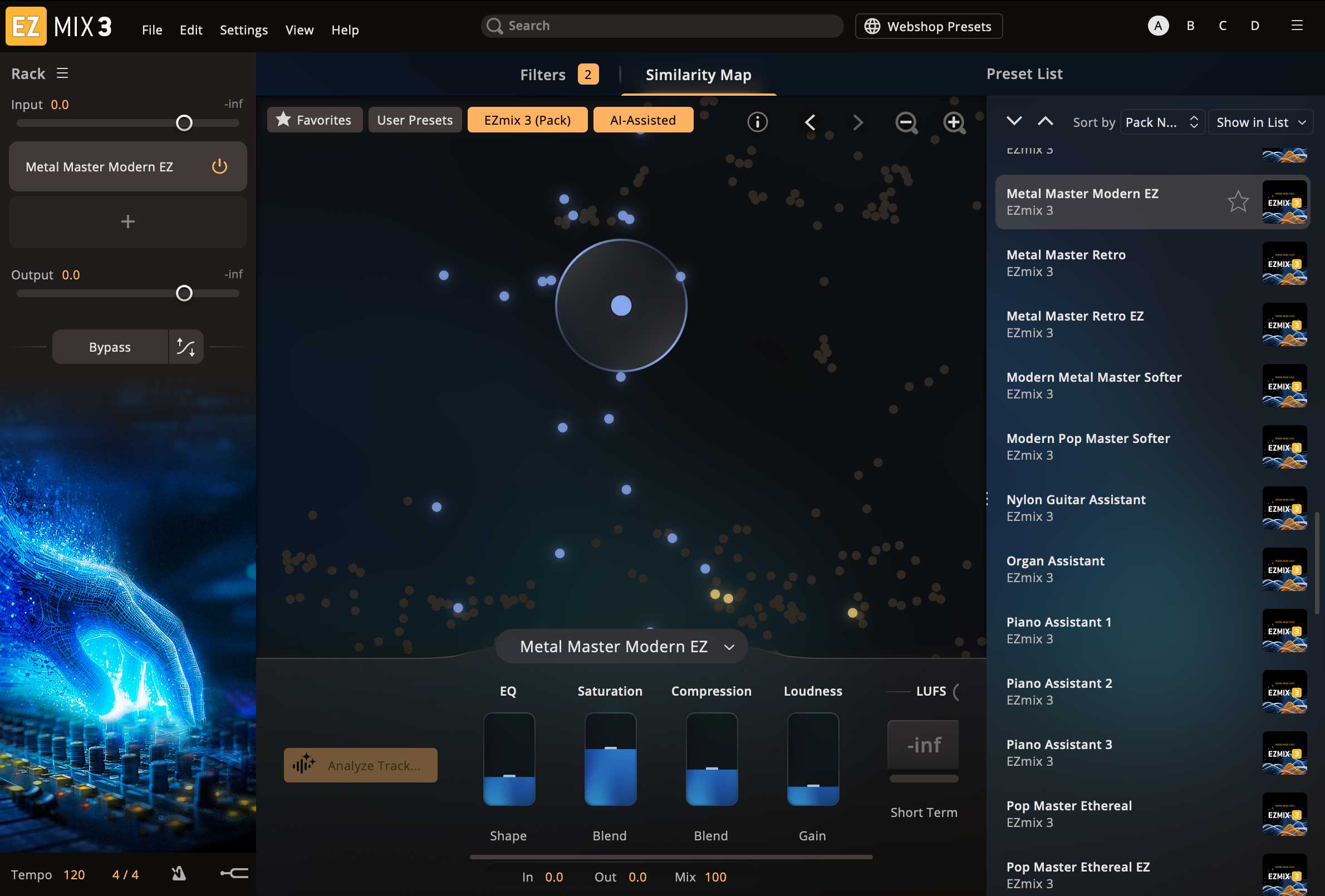Open the Settings menu
This screenshot has width=1325, height=896.
point(243,29)
